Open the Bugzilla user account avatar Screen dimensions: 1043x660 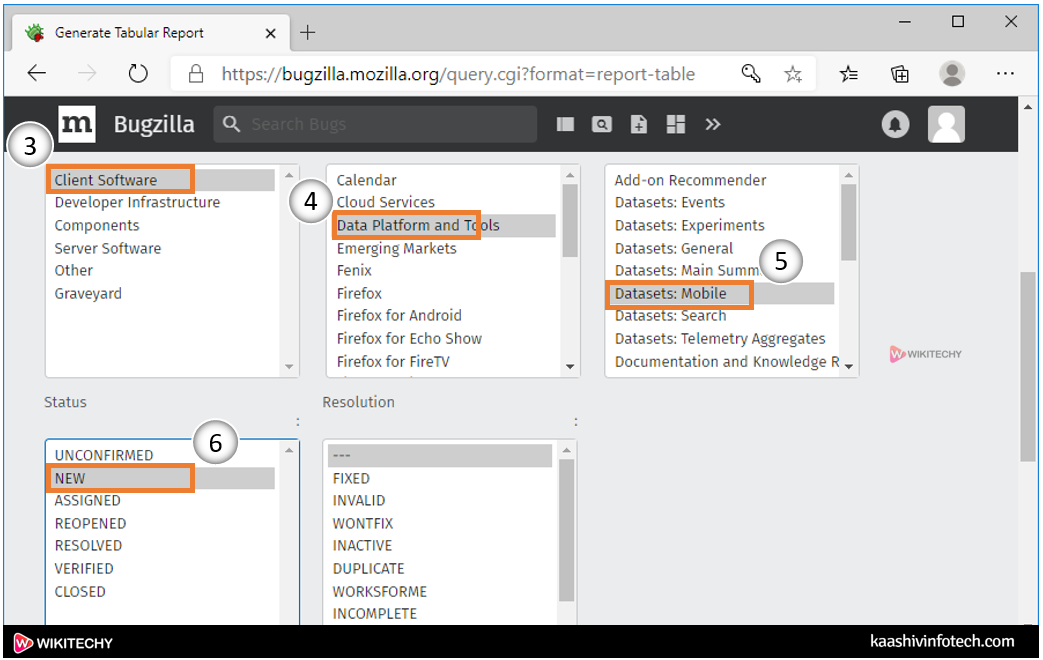(946, 124)
